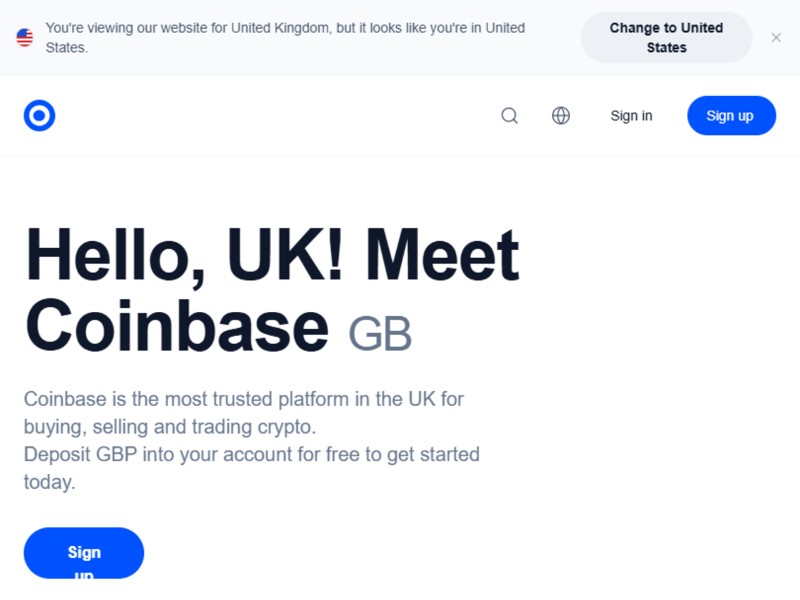This screenshot has width=800, height=600.
Task: Click 'United Kingdom' in the banner message
Action: 280,28
